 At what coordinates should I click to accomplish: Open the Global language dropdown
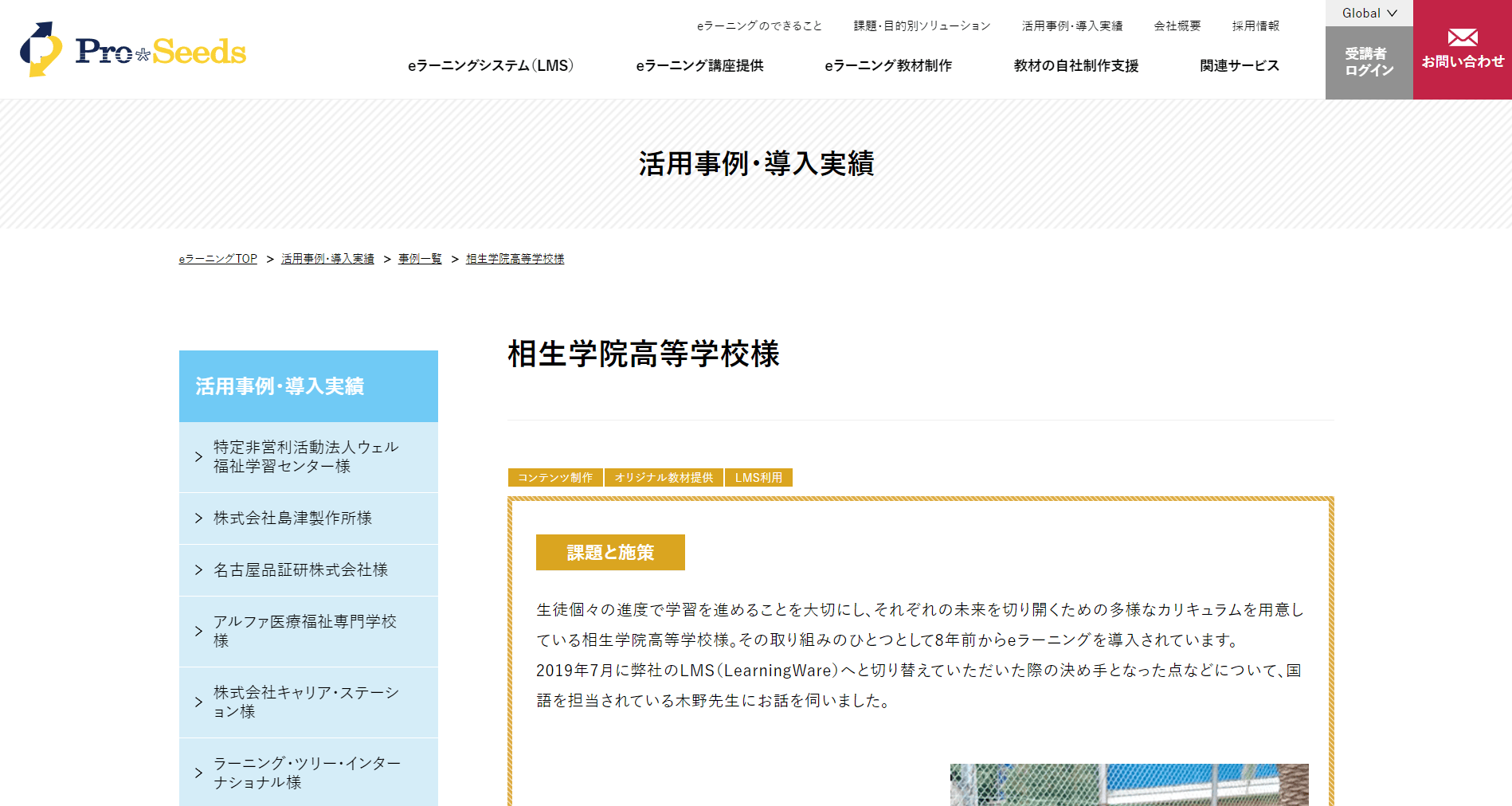1369,13
